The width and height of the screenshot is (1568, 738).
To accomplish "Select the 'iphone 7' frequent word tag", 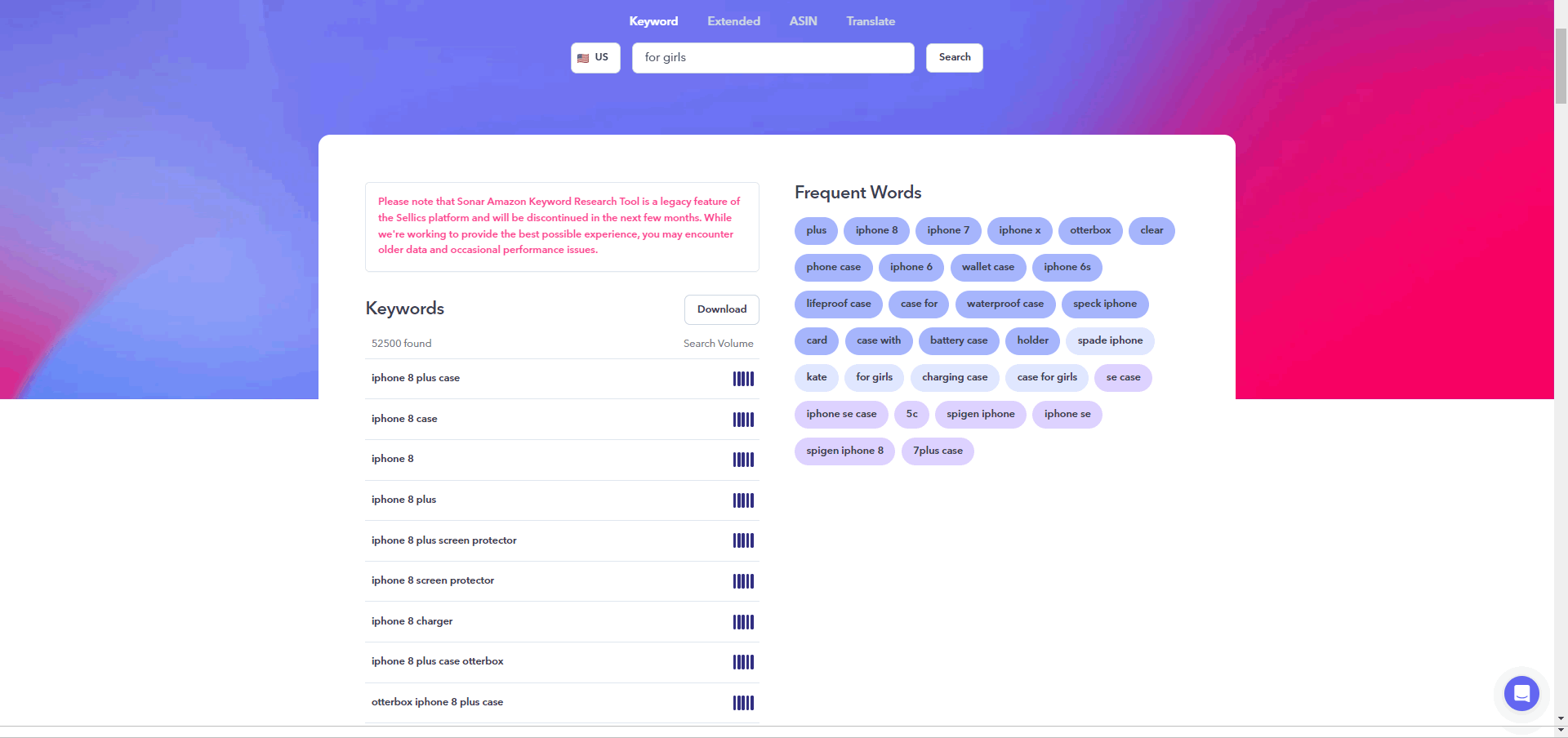I will click(948, 231).
